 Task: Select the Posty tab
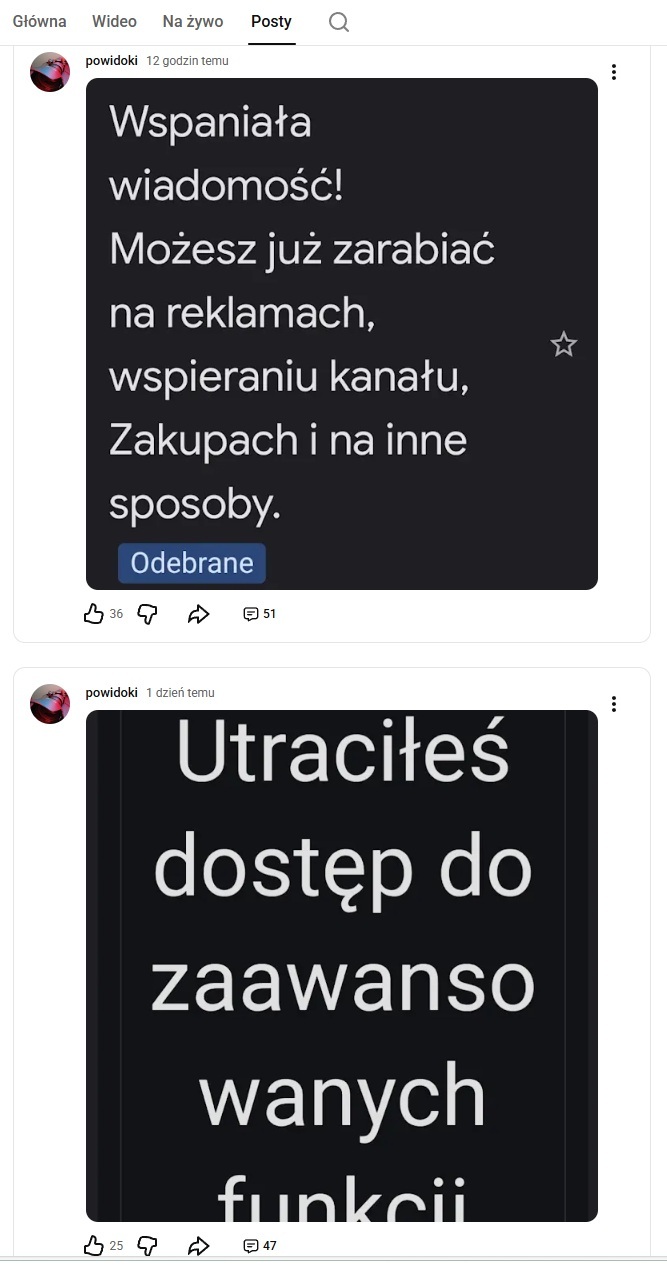(271, 22)
